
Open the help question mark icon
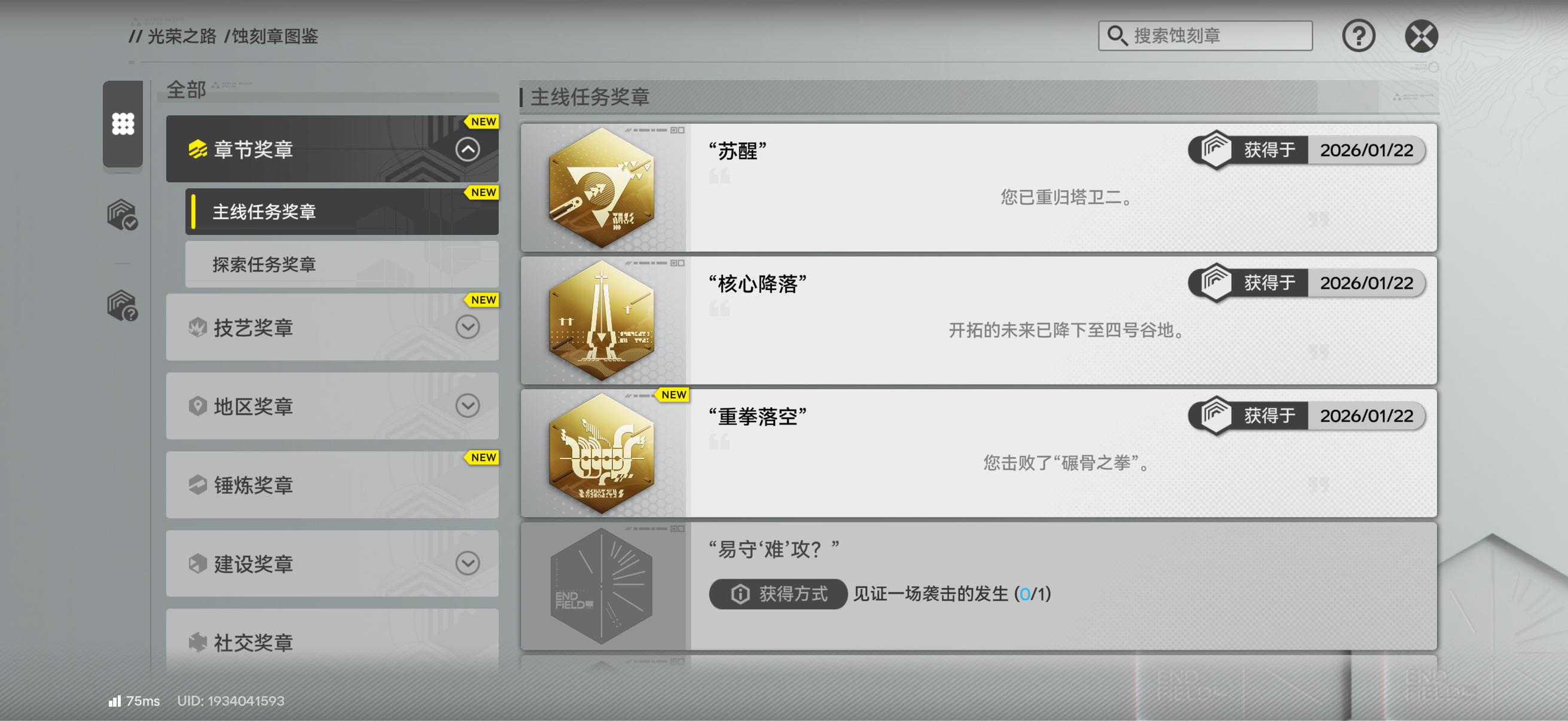[x=1358, y=36]
